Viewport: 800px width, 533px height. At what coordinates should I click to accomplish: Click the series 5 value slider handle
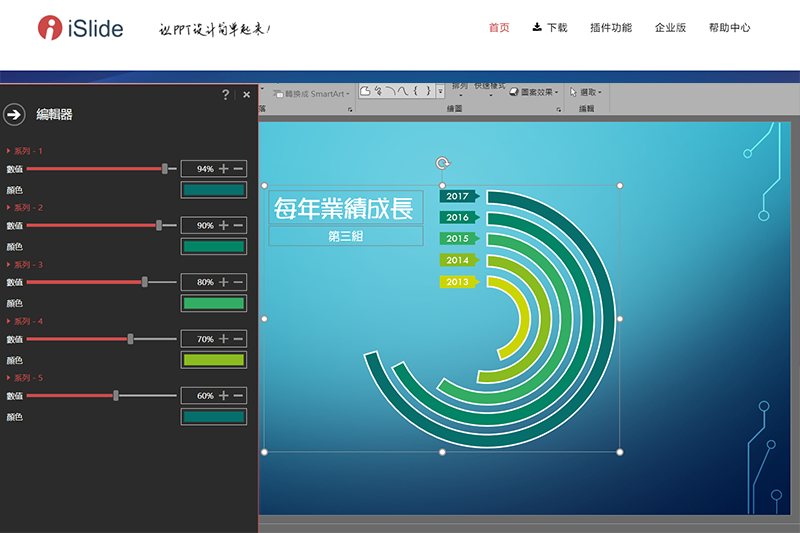116,395
